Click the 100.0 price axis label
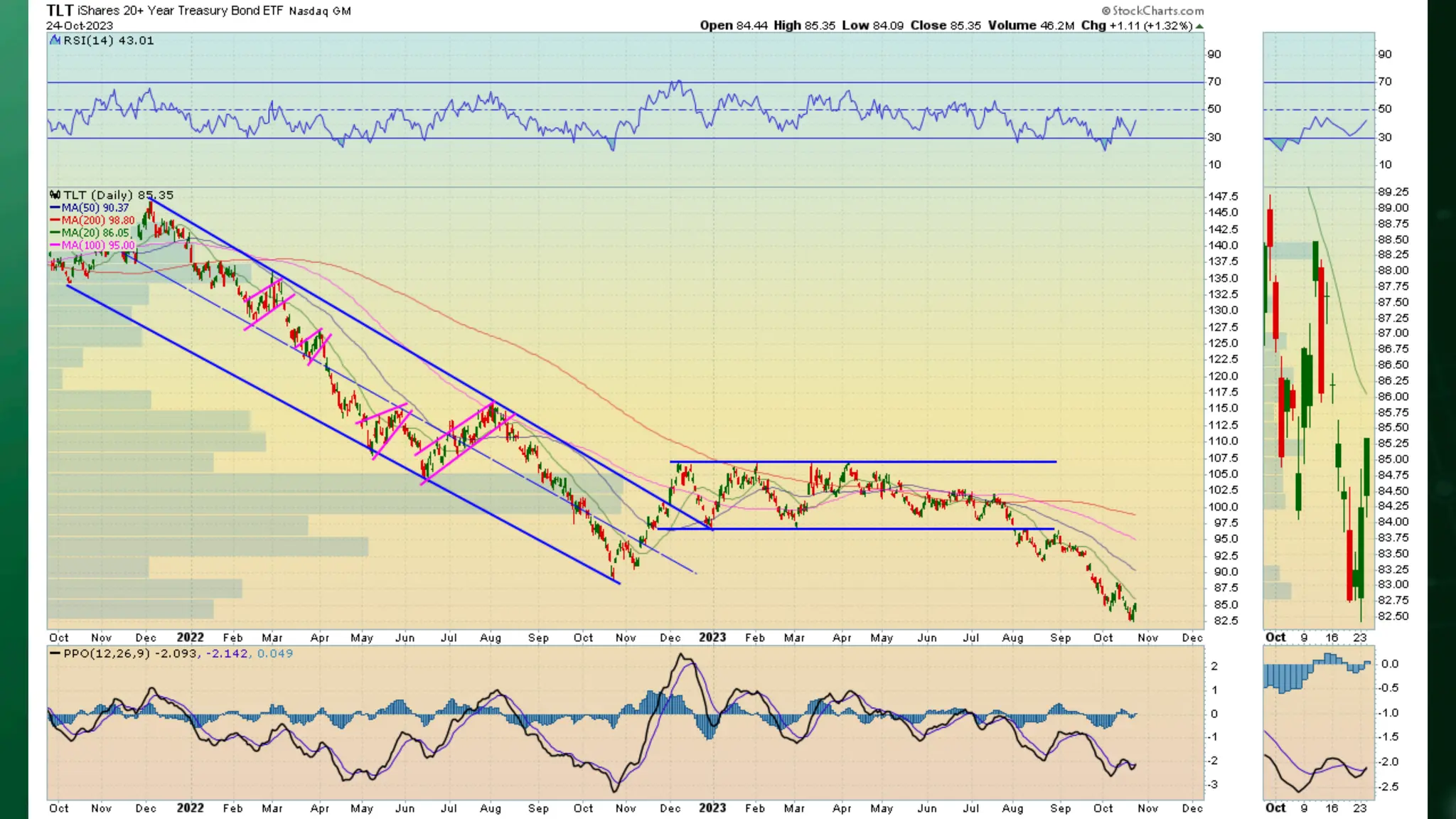This screenshot has width=1456, height=819. (1223, 507)
